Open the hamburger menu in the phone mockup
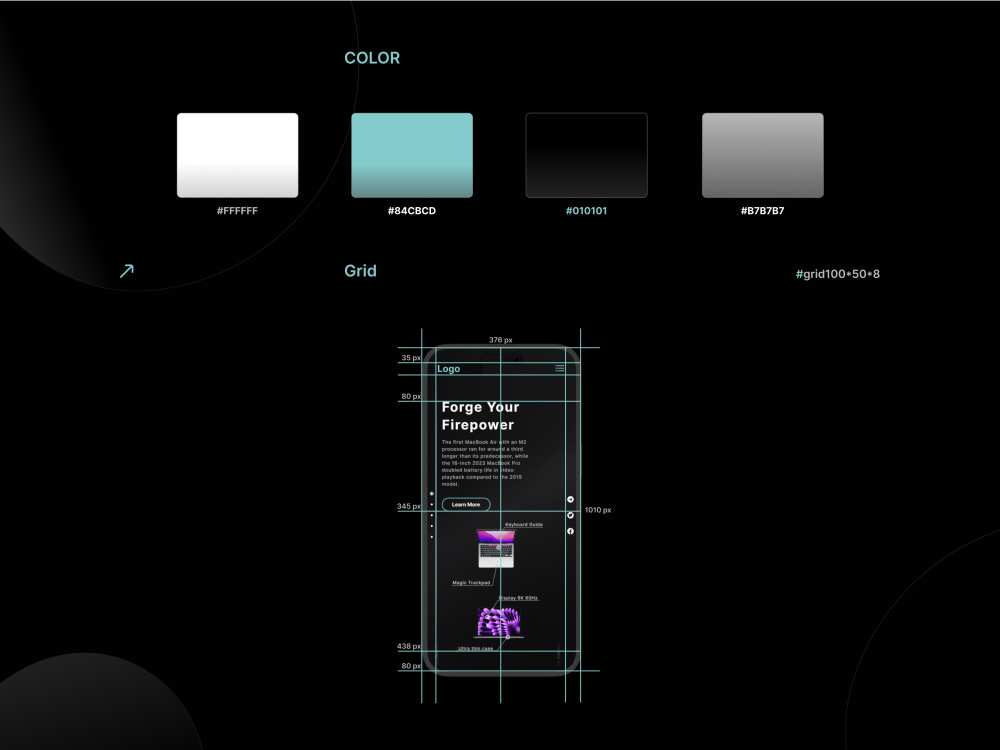Viewport: 1000px width, 750px height. 559,368
